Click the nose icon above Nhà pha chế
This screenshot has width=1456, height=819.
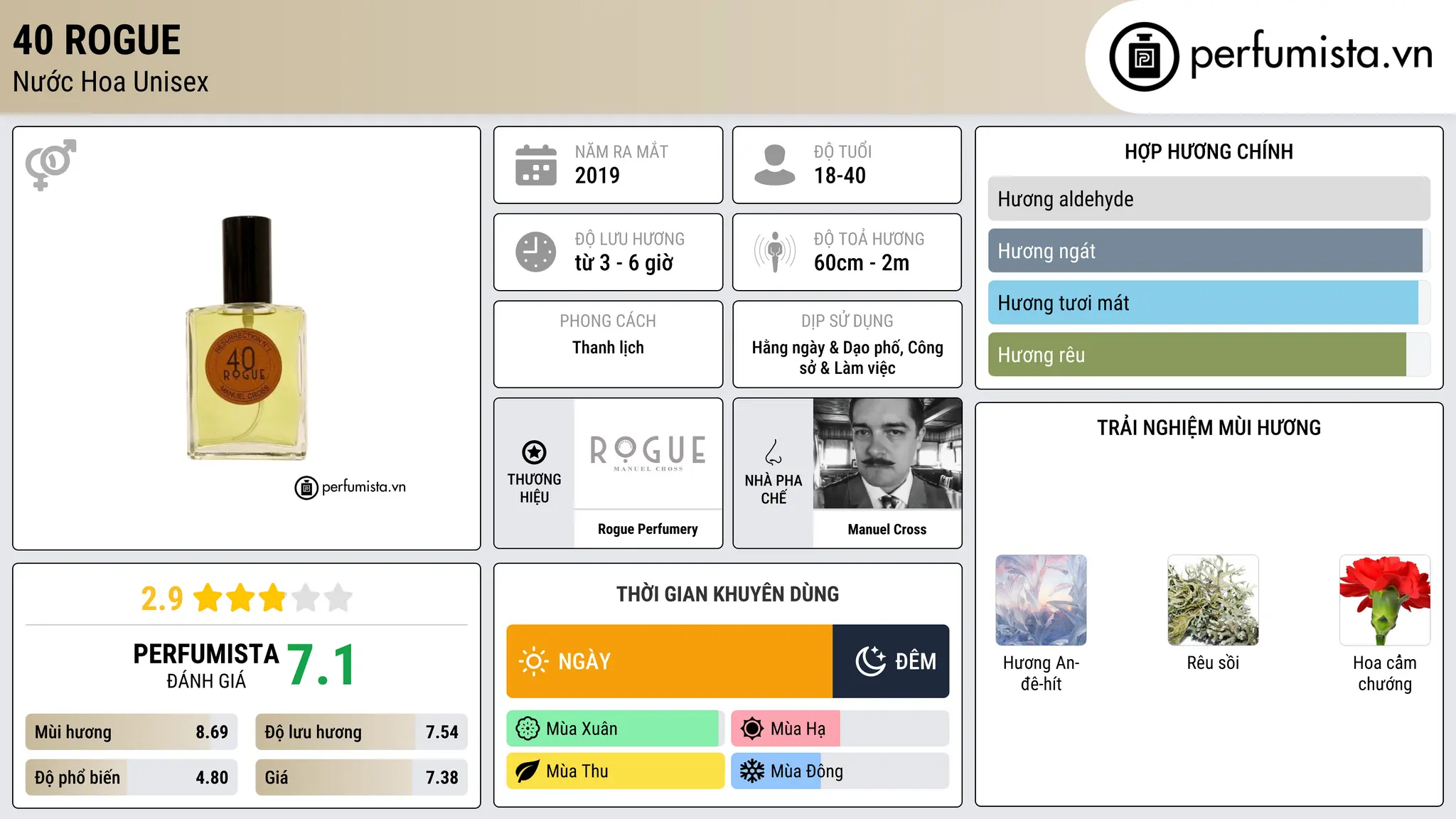(773, 452)
